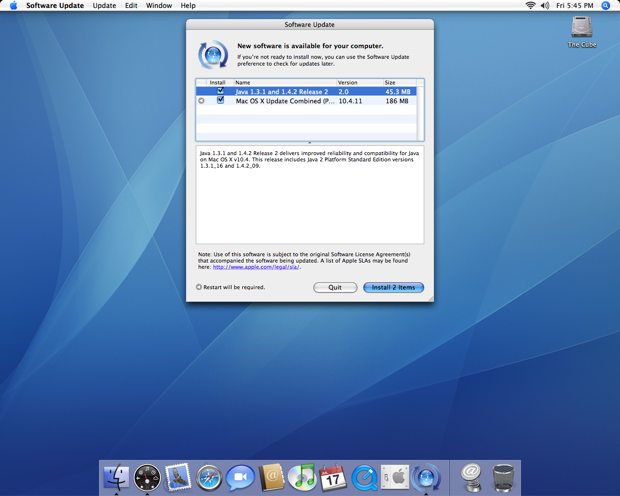Screen dimensions: 620x496
Task: Open Address Book in the dock
Action: (x=271, y=477)
